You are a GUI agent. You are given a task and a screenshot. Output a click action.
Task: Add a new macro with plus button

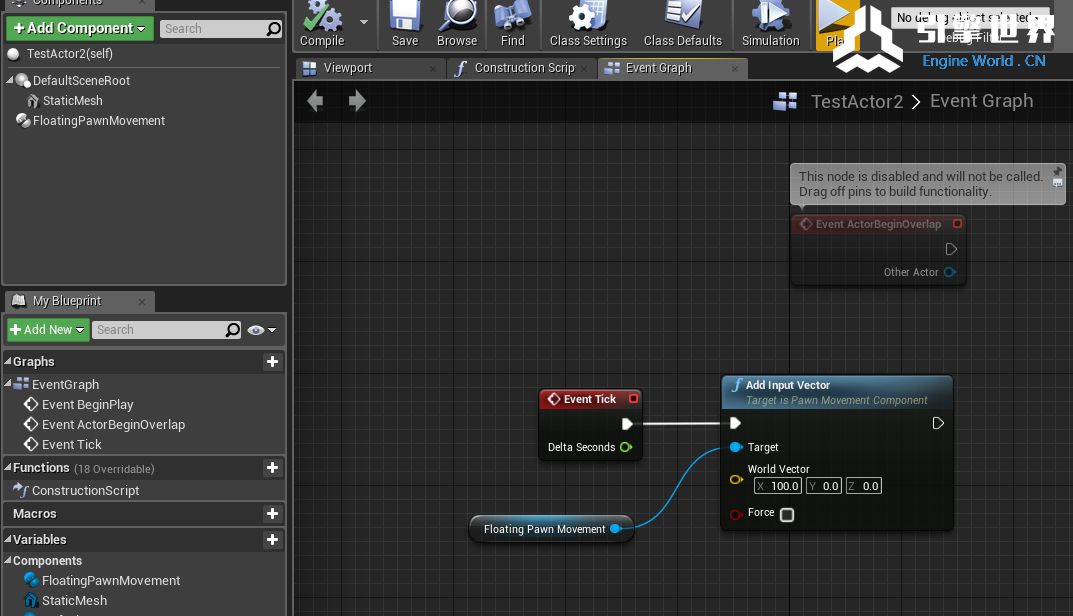pos(272,513)
